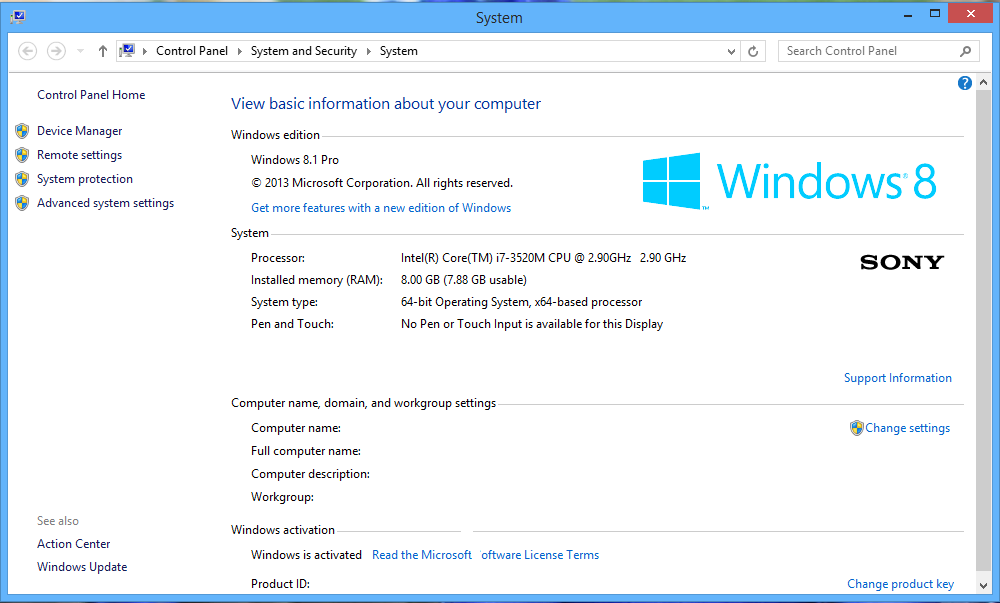Click the 2013 Microsoft Corporation copyright text
Image resolution: width=1000 pixels, height=603 pixels.
coord(382,184)
